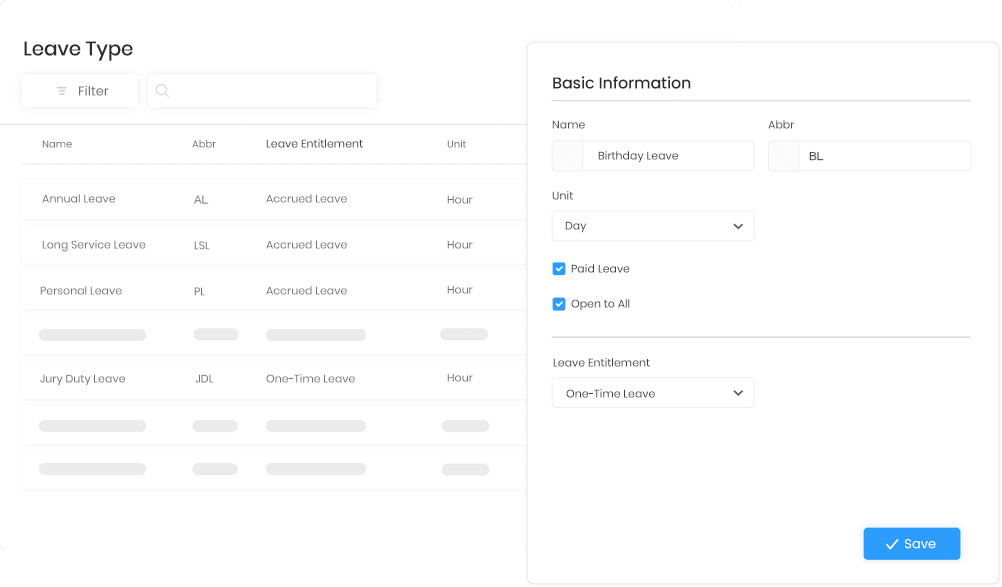
Task: Click Accrued Leave in Personal Leave row
Action: [x=307, y=291]
